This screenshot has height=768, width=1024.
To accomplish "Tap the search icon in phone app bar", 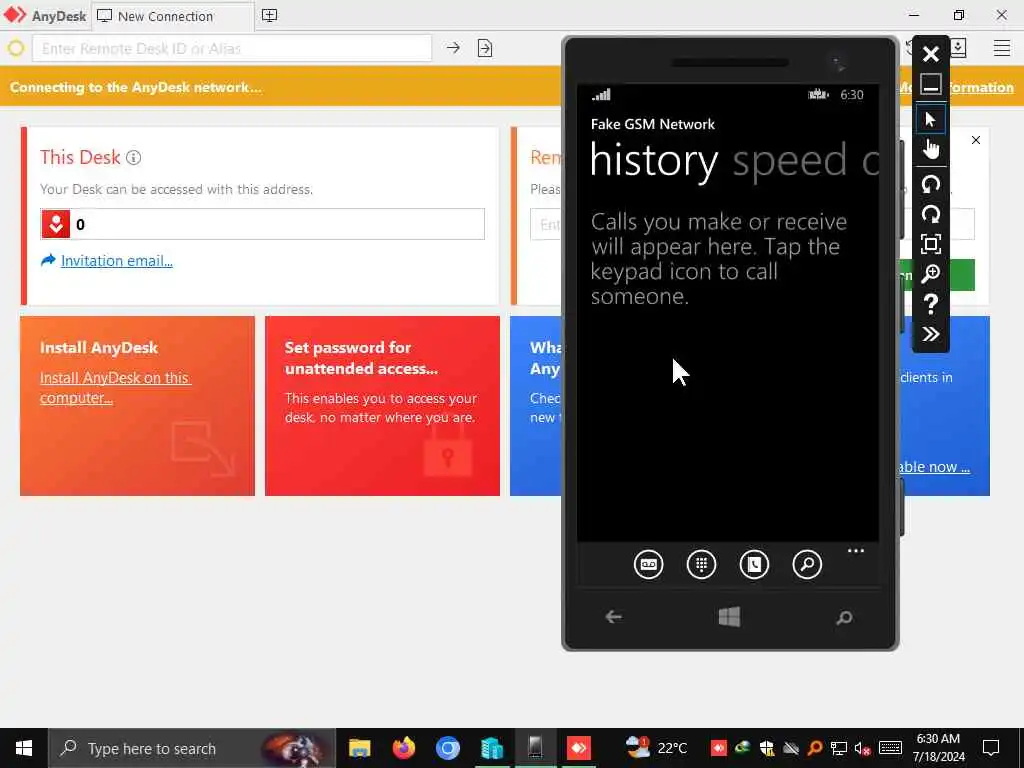I will coord(807,564).
